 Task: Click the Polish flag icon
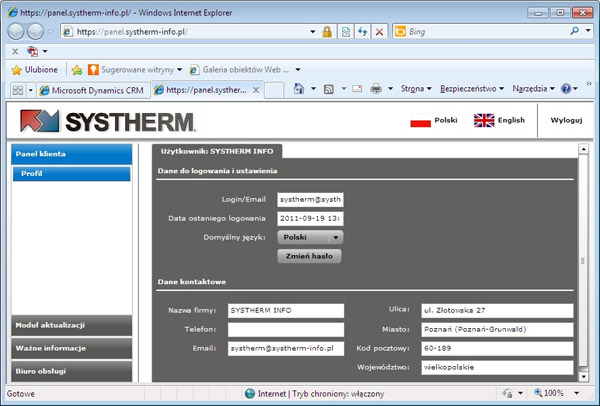click(x=421, y=121)
